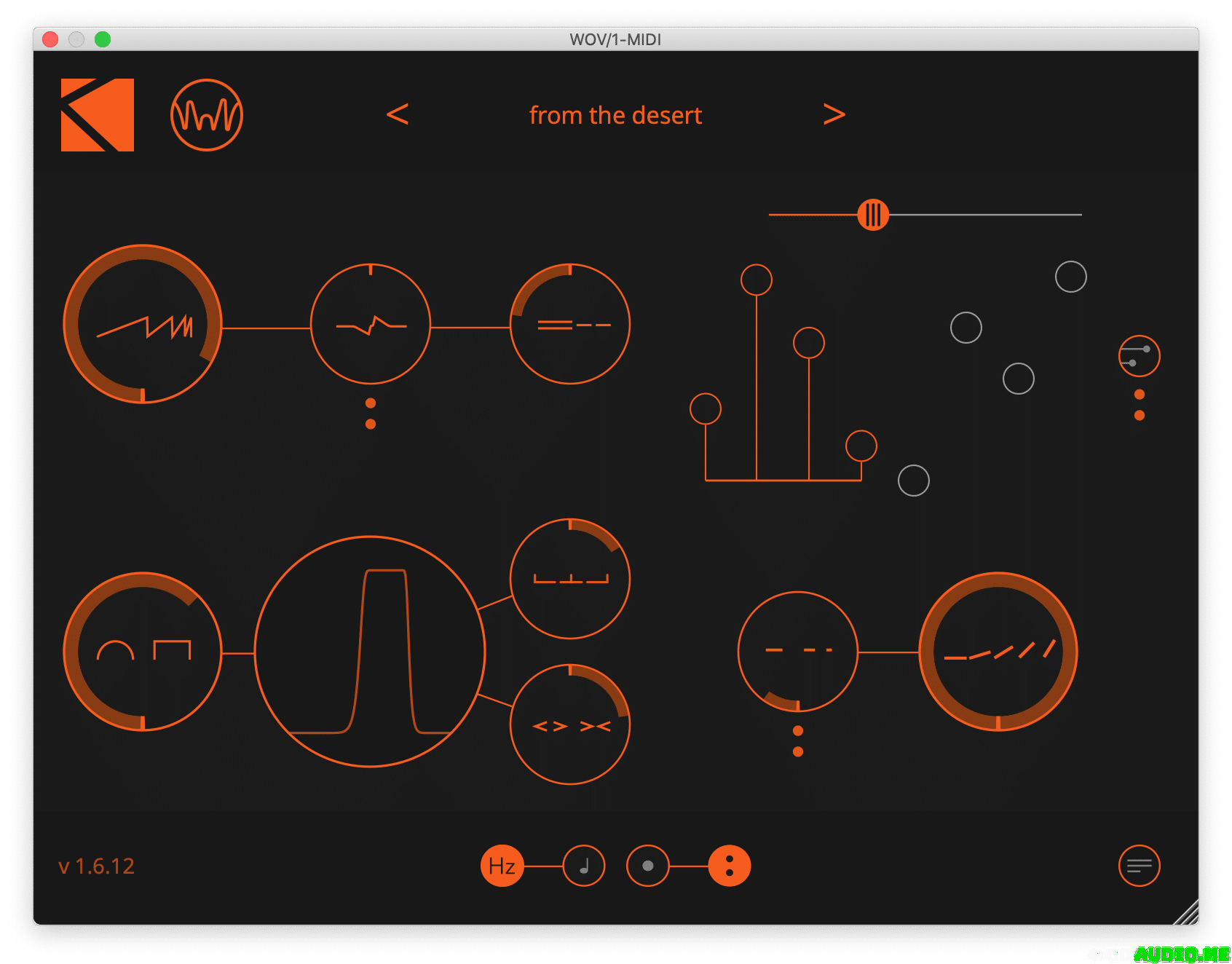Open the two-dot options under the sliders icon
This screenshot has width=1232, height=964.
click(x=1140, y=405)
